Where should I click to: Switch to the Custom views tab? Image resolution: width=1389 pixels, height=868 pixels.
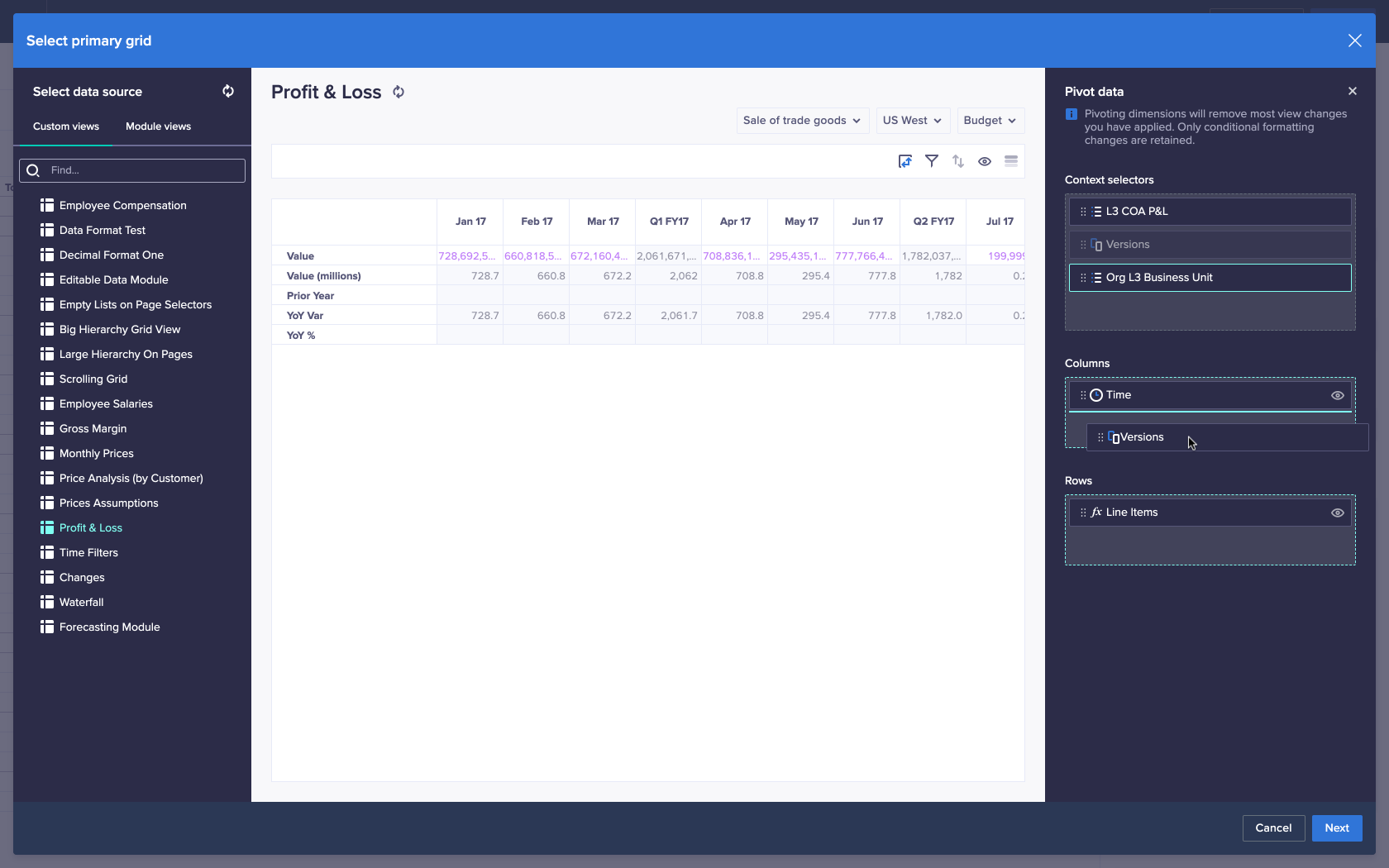(65, 126)
